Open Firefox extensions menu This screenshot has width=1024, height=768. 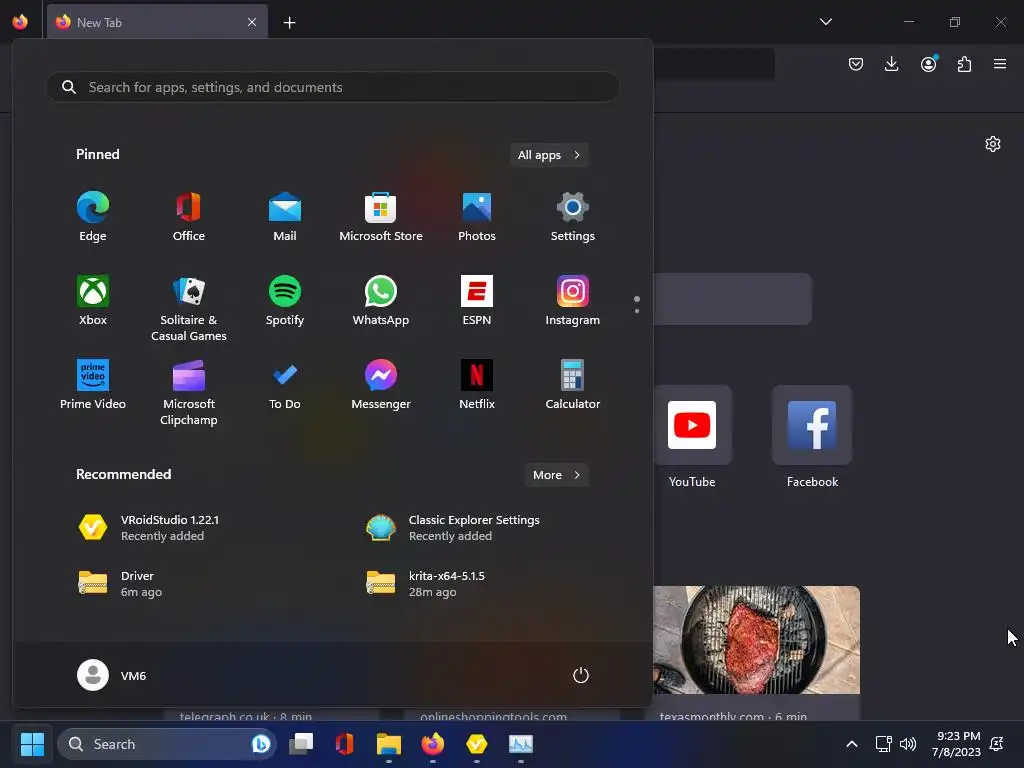pos(964,64)
